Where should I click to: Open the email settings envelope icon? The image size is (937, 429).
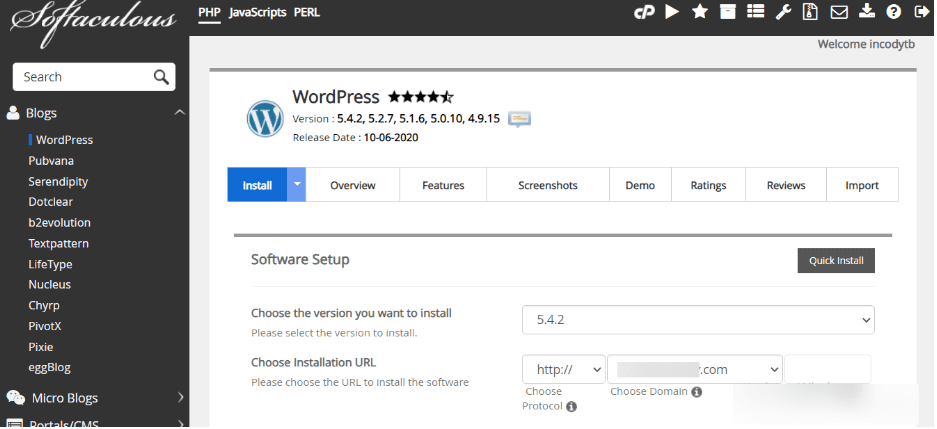[839, 12]
